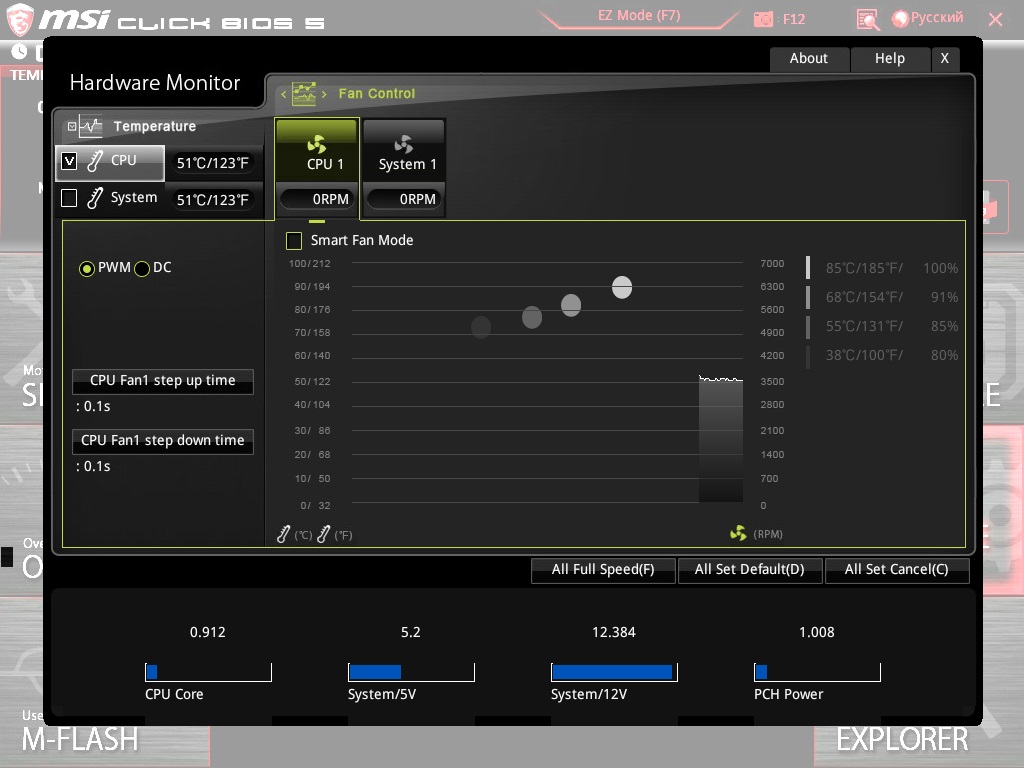
Task: Select the 85°C/185°F 100% curve row
Action: 882,268
